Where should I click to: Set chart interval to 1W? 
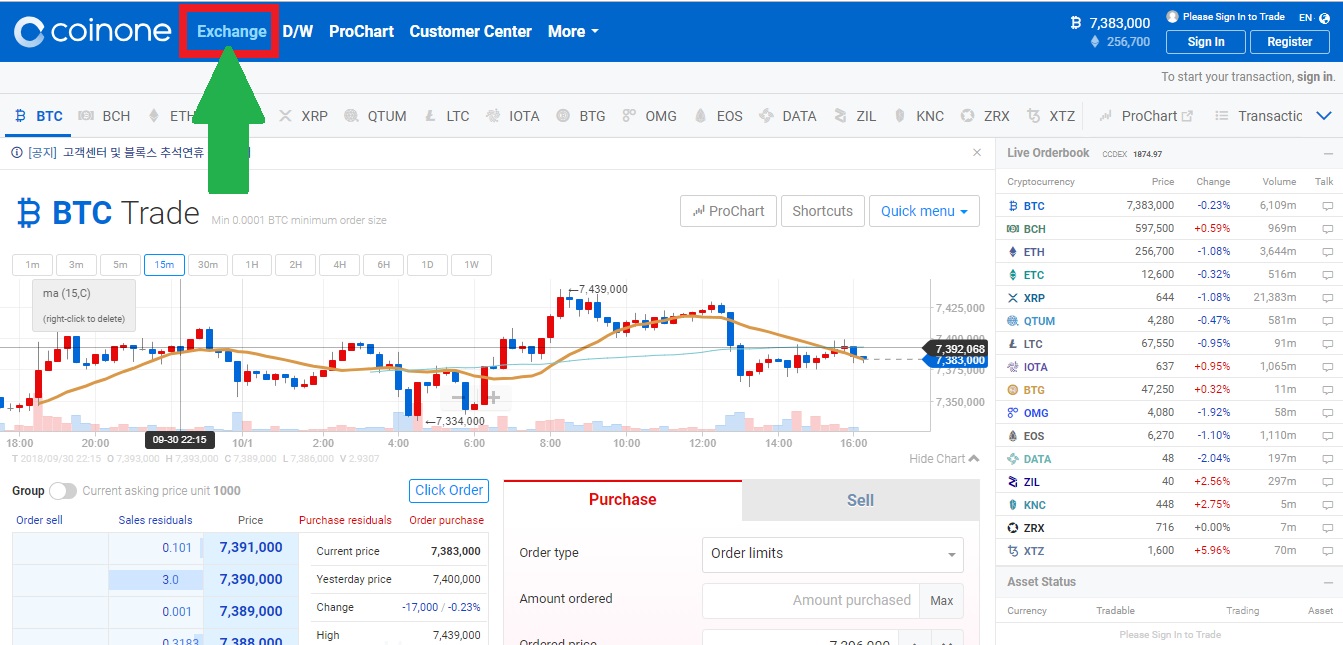[471, 265]
